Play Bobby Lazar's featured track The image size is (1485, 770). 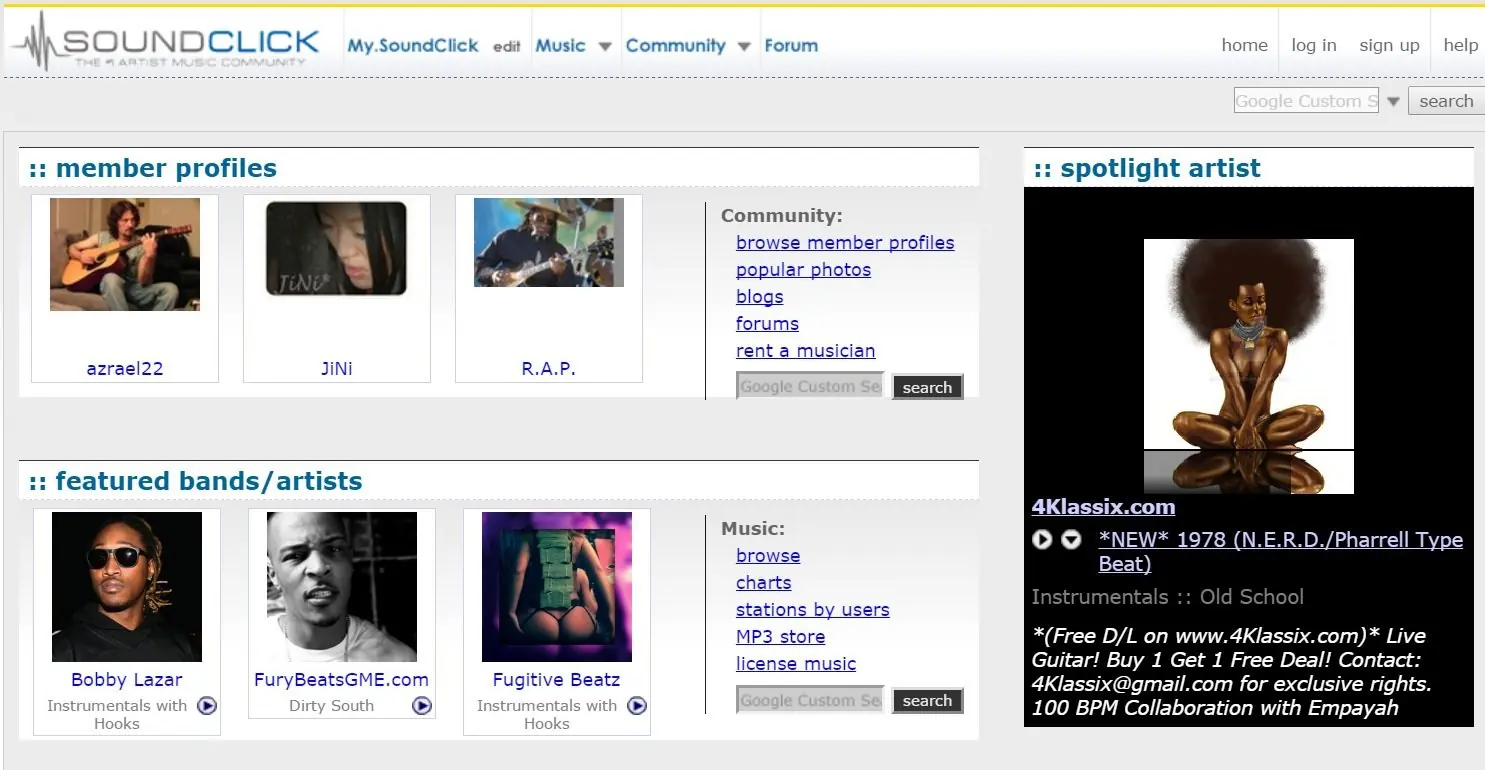207,706
